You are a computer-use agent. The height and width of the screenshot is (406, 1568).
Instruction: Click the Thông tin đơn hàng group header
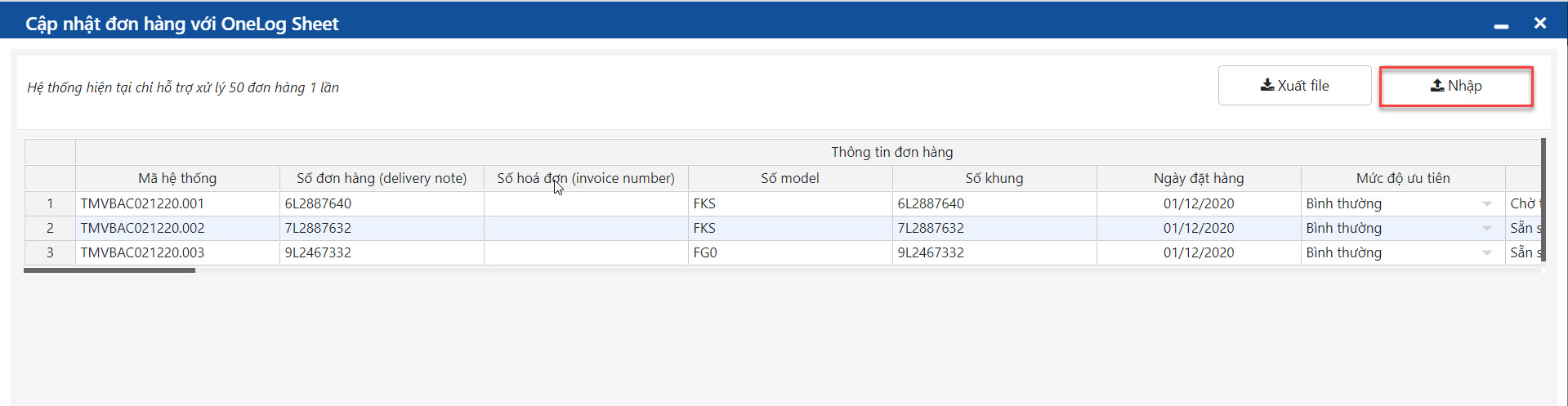pos(891,152)
